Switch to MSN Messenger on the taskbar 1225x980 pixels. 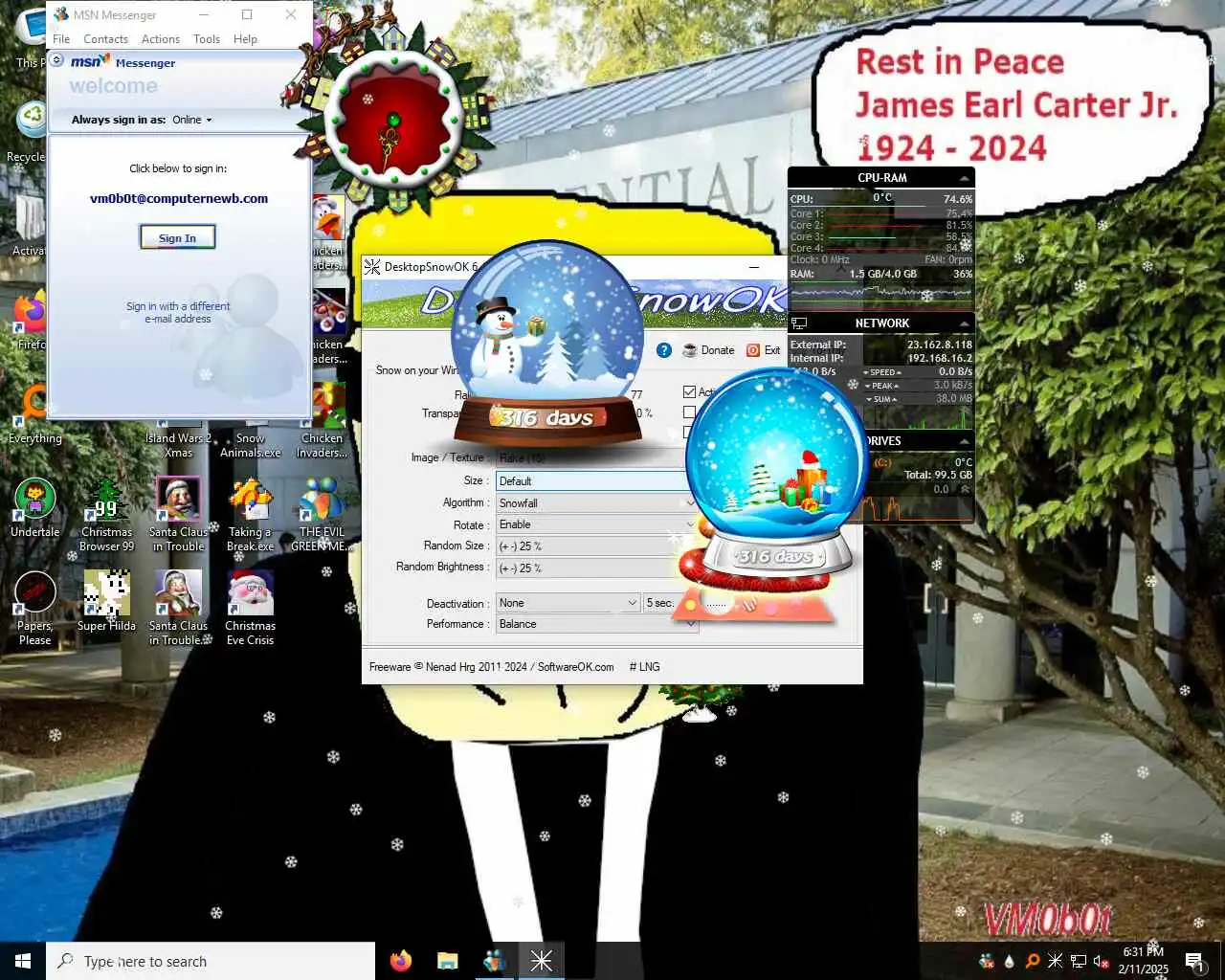coord(494,961)
